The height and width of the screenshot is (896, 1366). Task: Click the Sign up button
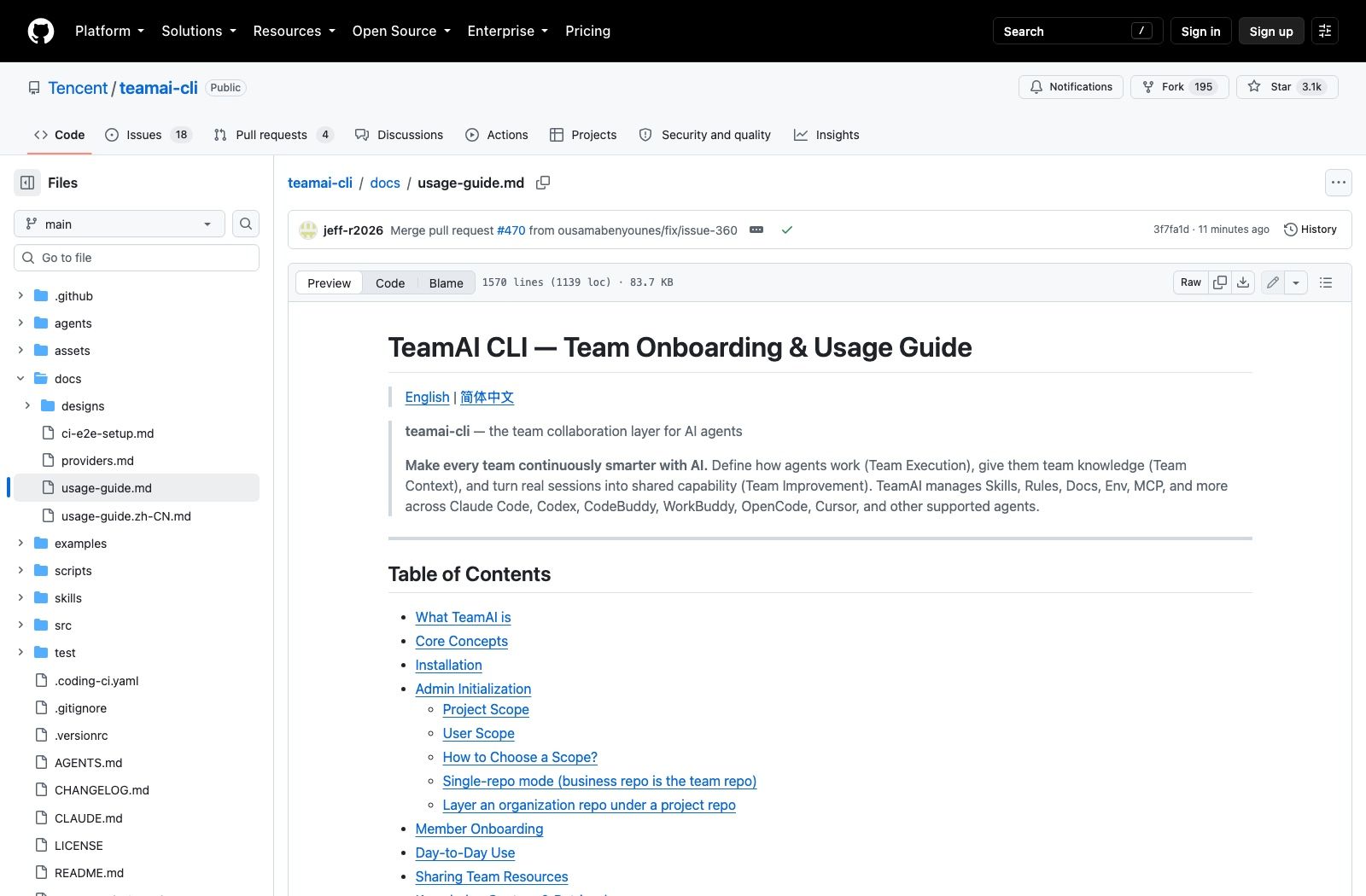pos(1271,31)
